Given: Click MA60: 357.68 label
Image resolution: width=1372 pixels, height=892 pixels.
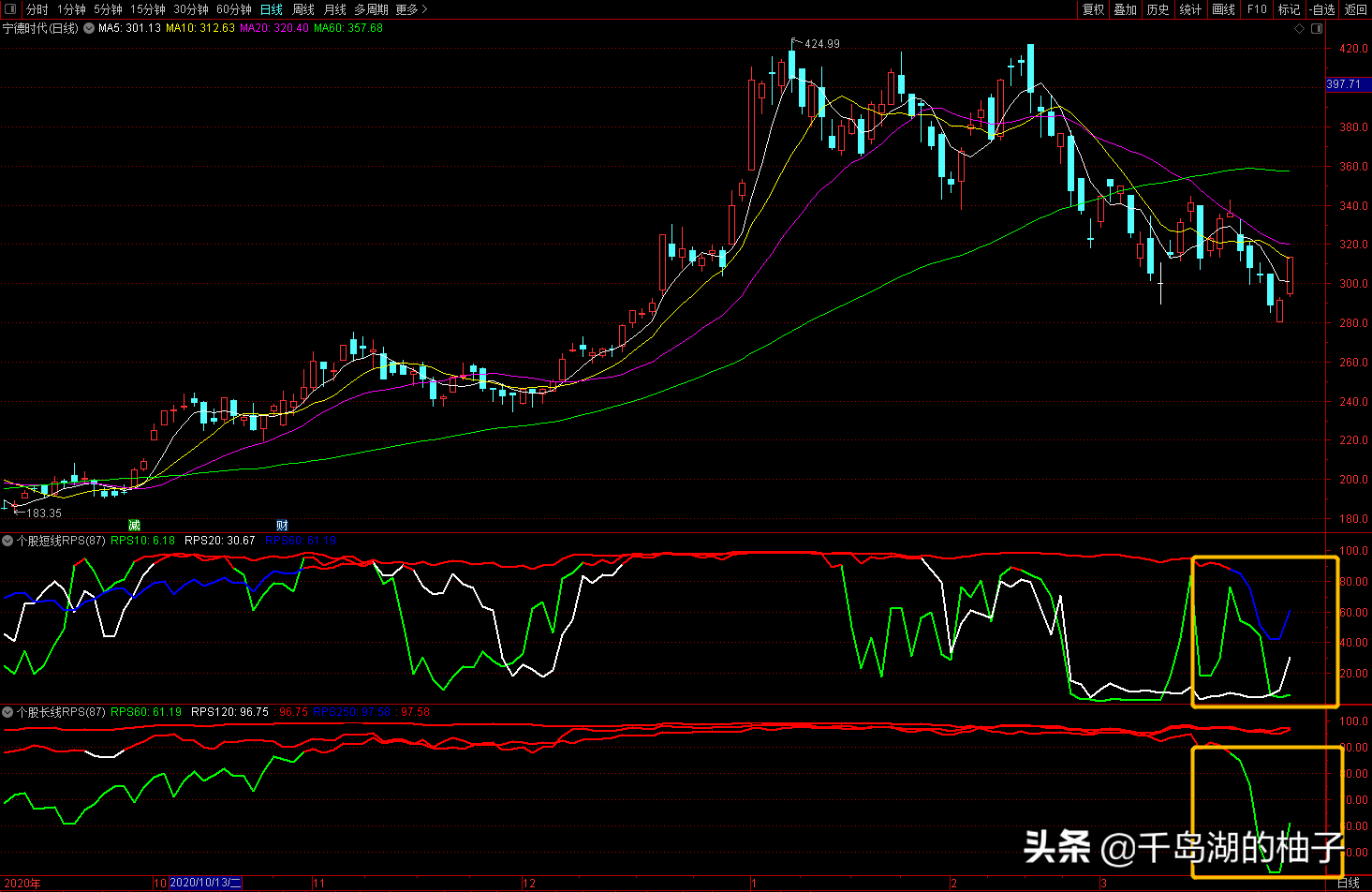Looking at the screenshot, I should point(348,28).
